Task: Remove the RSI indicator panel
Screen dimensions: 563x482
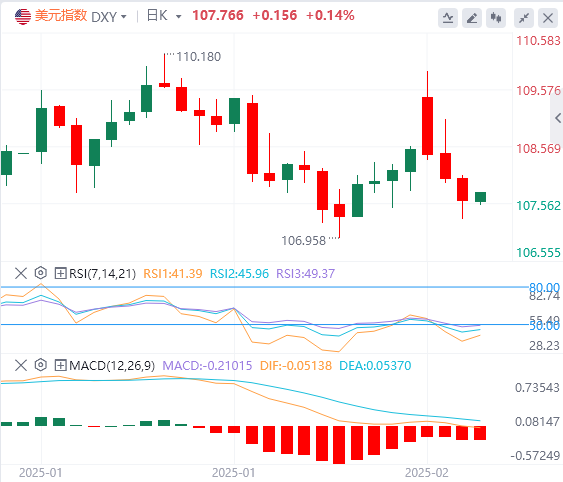Action: 21,273
